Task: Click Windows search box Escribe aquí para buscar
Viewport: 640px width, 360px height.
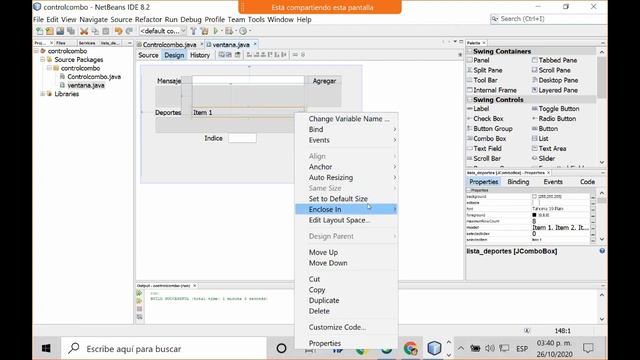Action: point(163,348)
